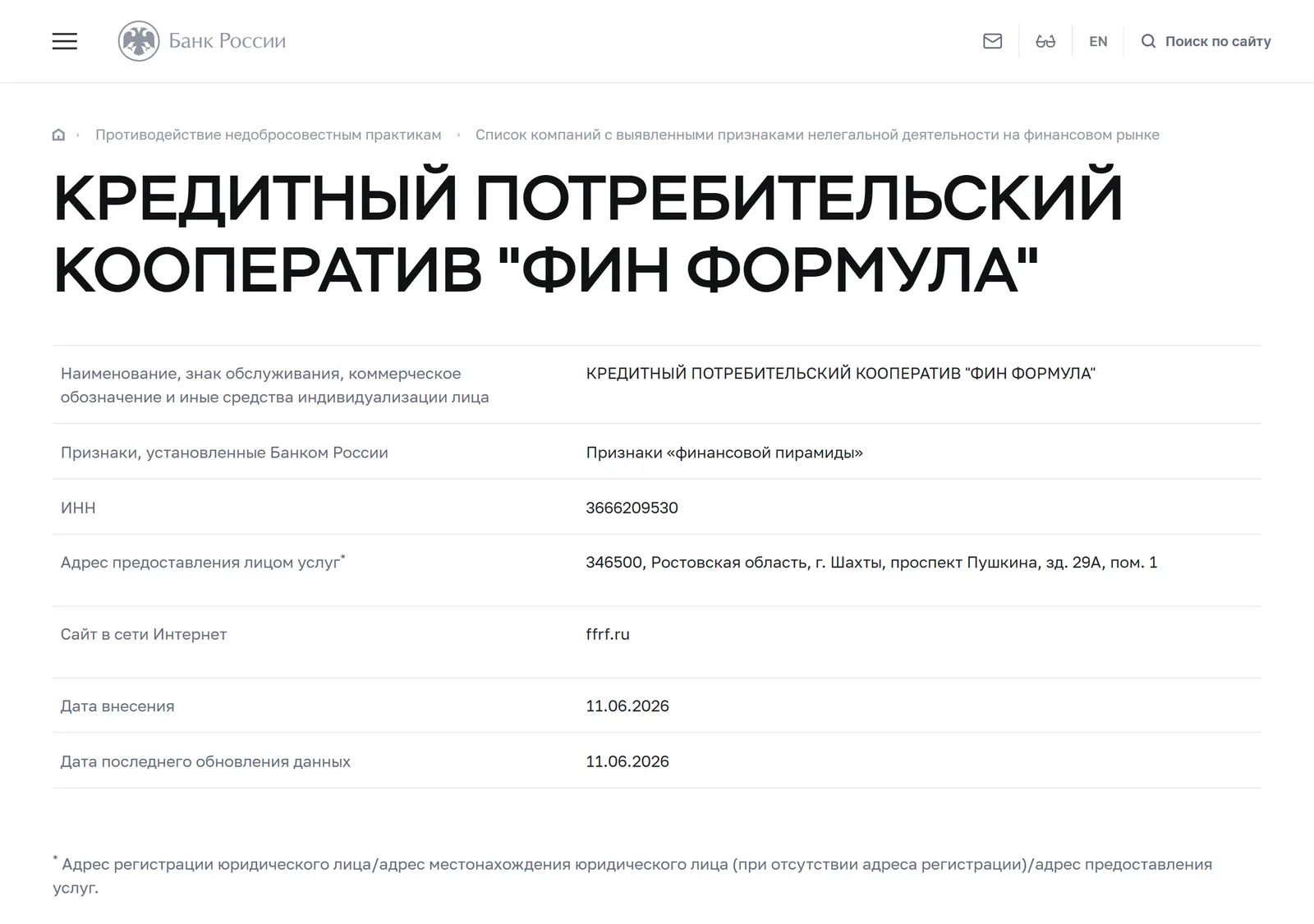Click the name value КРЕДИТНЫЙ ПОТРЕБИТЕЛЬСКИЙ КООПЕРАТИВ in table
This screenshot has height=924, width=1314.
click(x=841, y=374)
